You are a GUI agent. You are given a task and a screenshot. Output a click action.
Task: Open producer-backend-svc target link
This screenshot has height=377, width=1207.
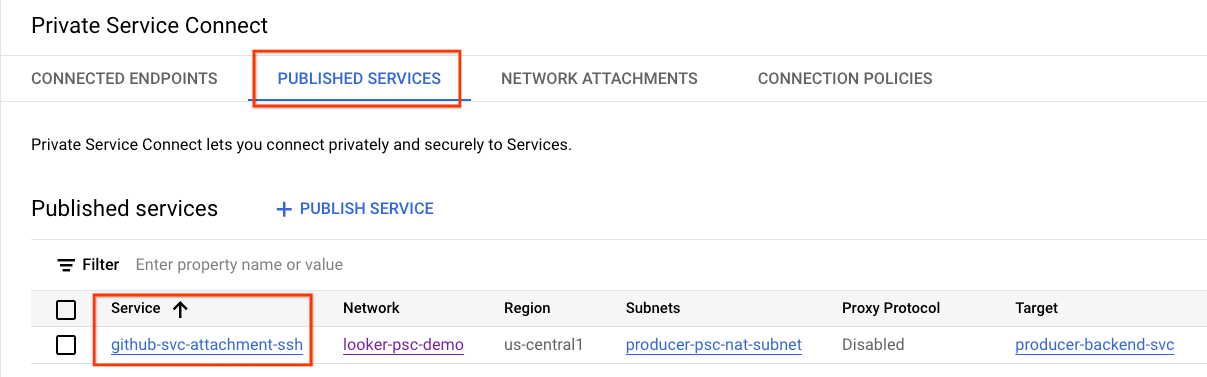(1094, 345)
